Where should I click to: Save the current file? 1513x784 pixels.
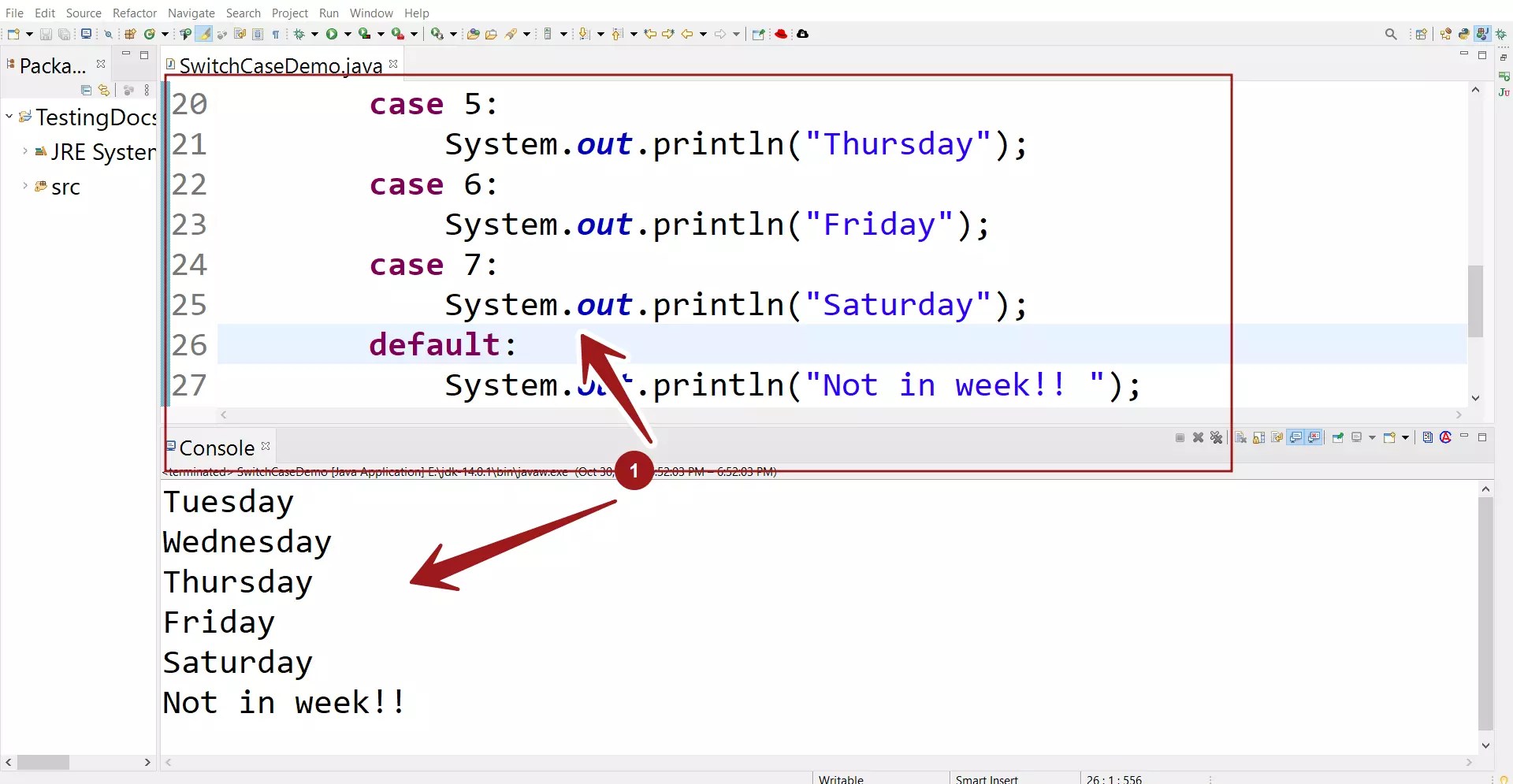45,33
